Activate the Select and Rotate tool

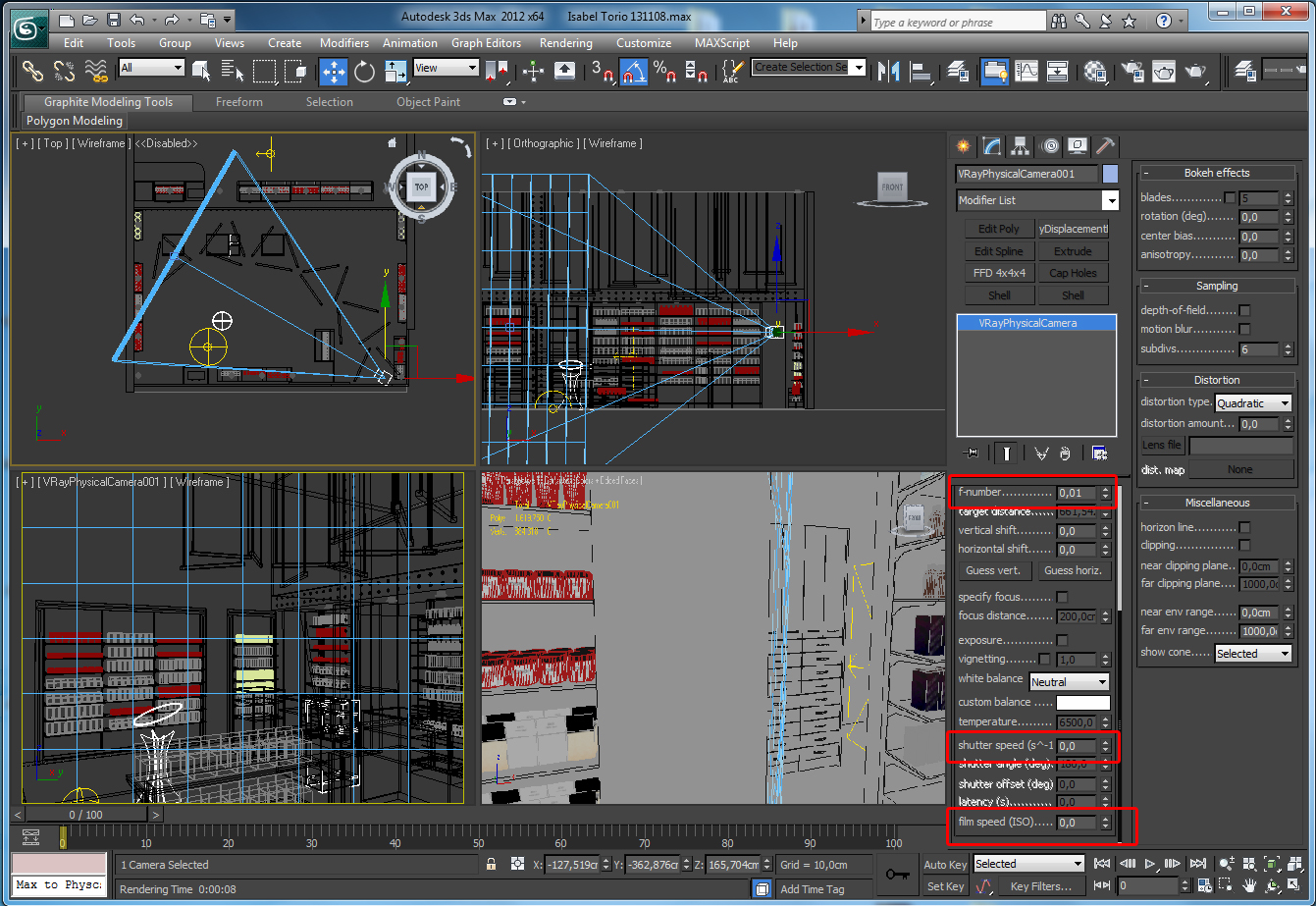click(x=365, y=71)
